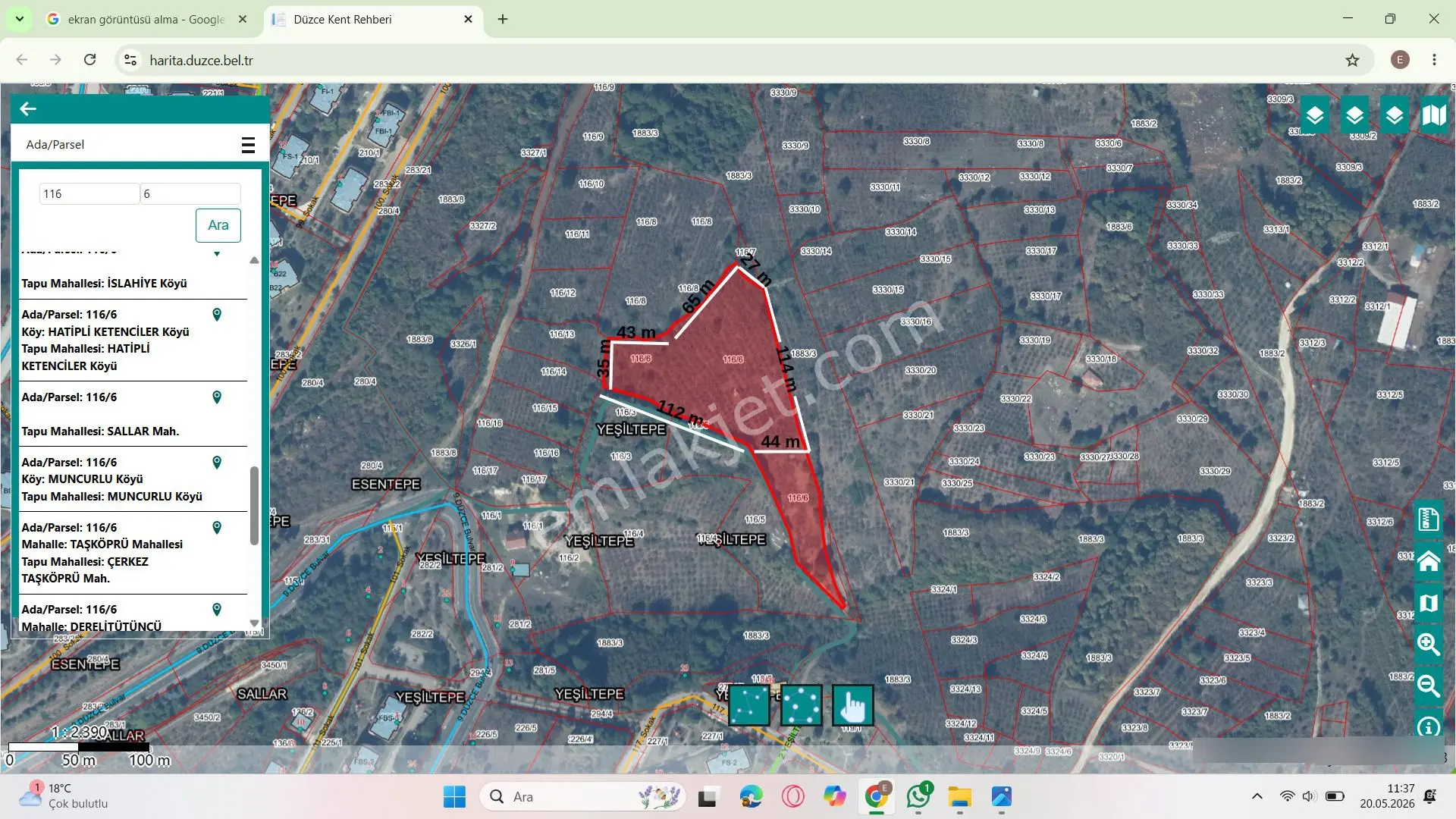Click the Ada number field containing 116
Screen dimensions: 1456x819
tap(89, 194)
